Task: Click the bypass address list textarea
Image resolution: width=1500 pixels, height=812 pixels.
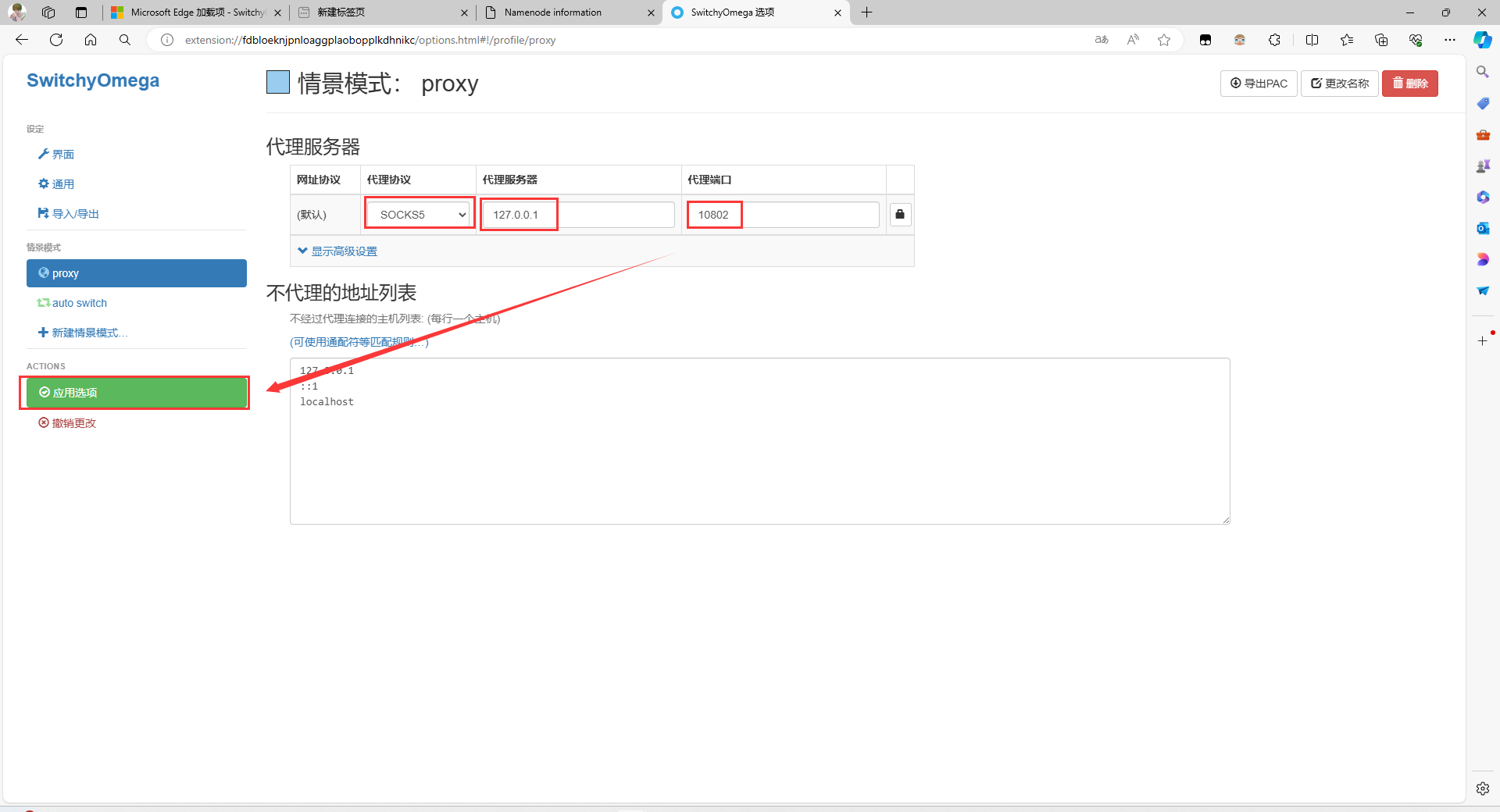Action: click(759, 441)
